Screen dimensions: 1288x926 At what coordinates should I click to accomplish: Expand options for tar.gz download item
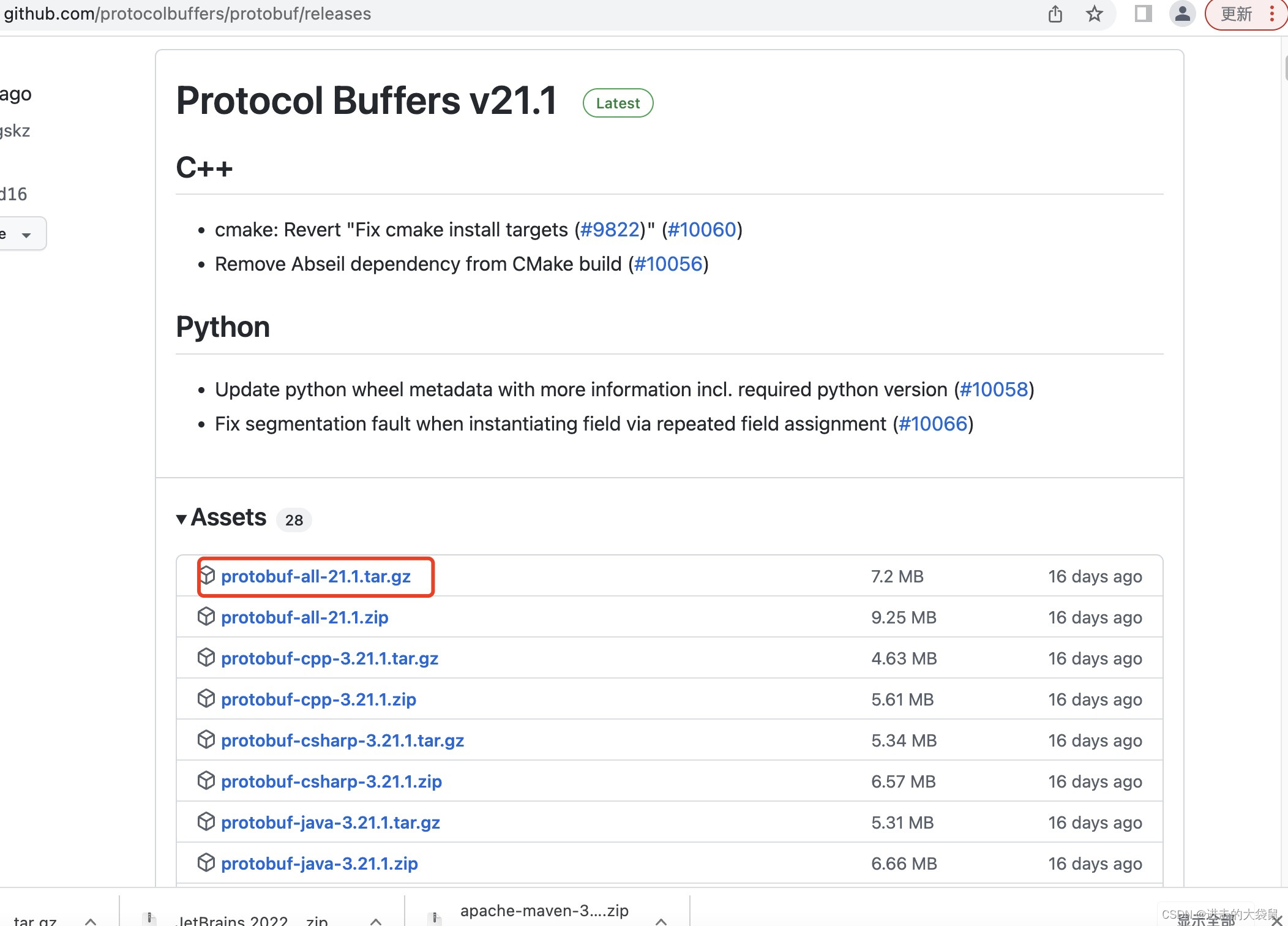coord(91,920)
